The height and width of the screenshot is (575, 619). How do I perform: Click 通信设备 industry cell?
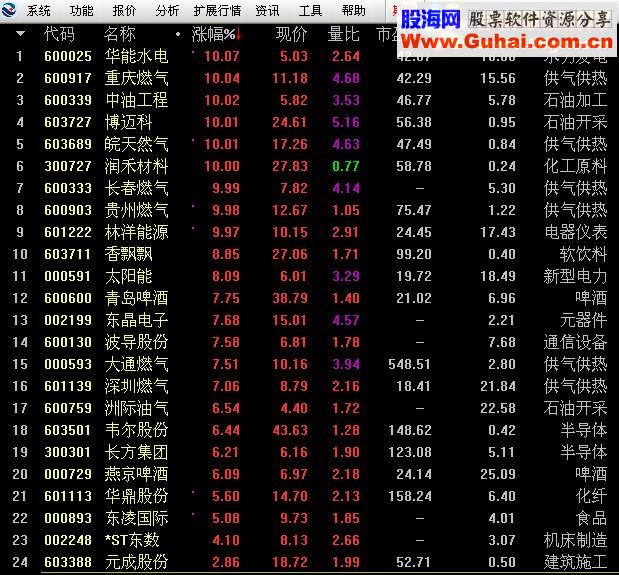pyautogui.click(x=575, y=342)
